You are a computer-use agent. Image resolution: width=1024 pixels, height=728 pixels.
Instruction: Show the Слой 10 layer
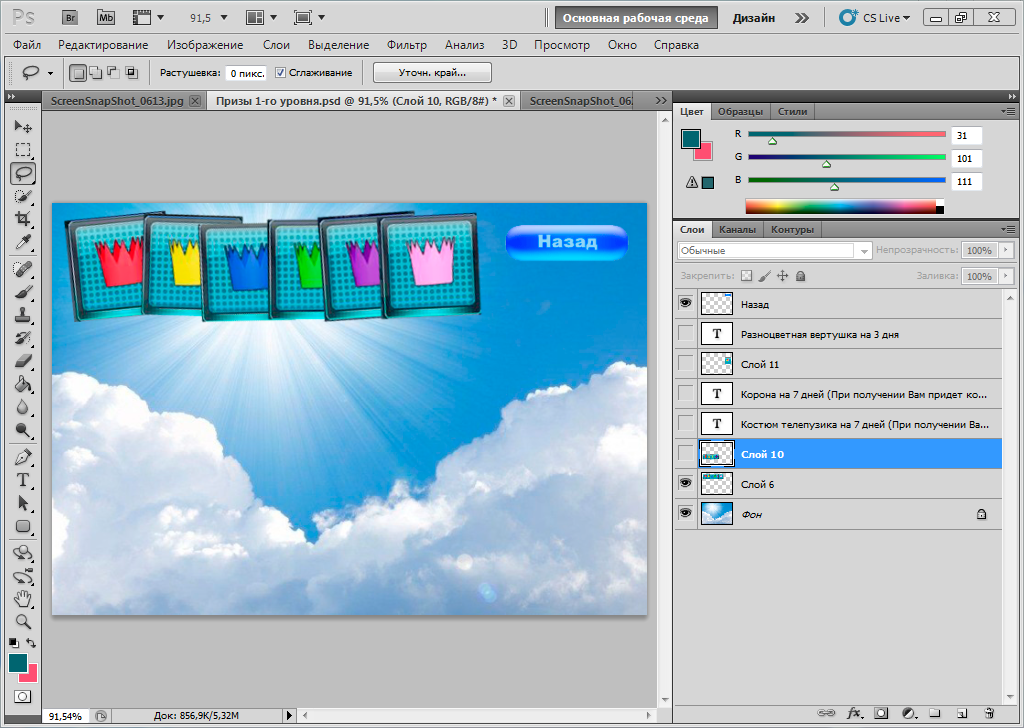[686, 453]
